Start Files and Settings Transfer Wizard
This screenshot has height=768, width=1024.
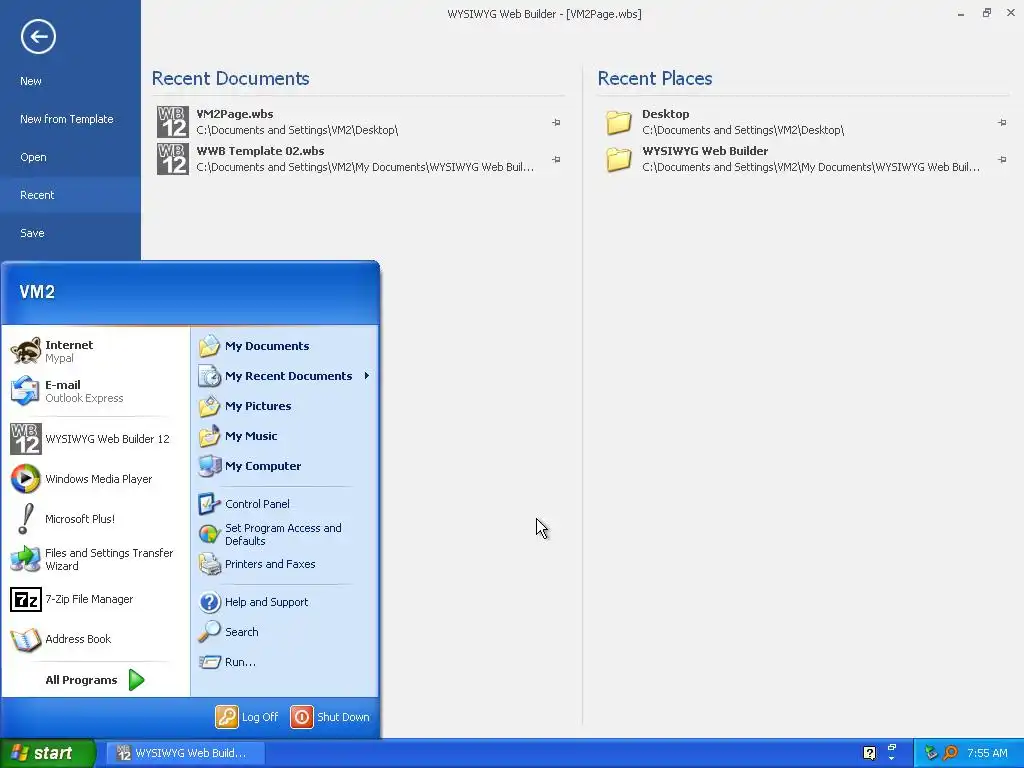[x=95, y=559]
